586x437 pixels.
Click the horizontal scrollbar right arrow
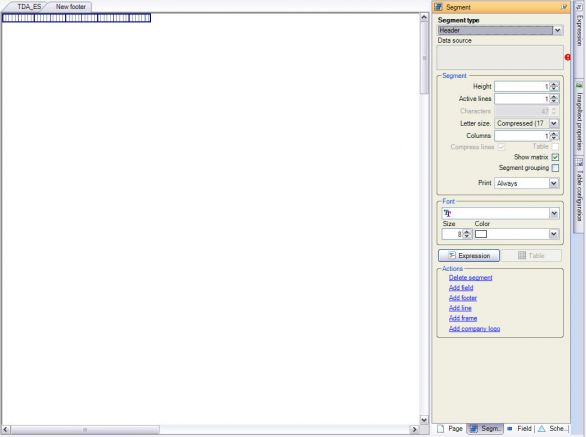click(x=414, y=430)
